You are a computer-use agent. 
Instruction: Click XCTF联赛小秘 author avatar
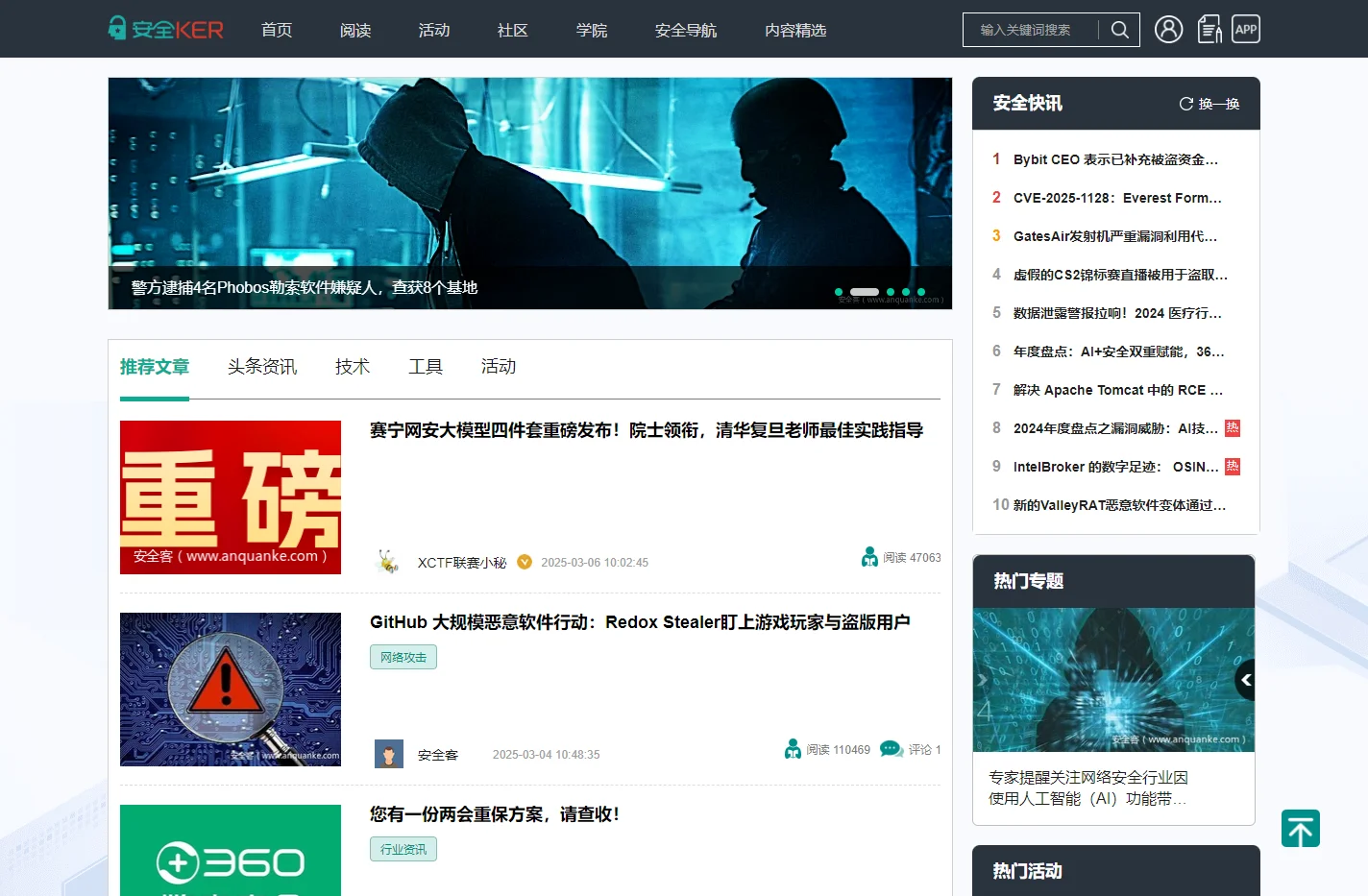(x=389, y=562)
